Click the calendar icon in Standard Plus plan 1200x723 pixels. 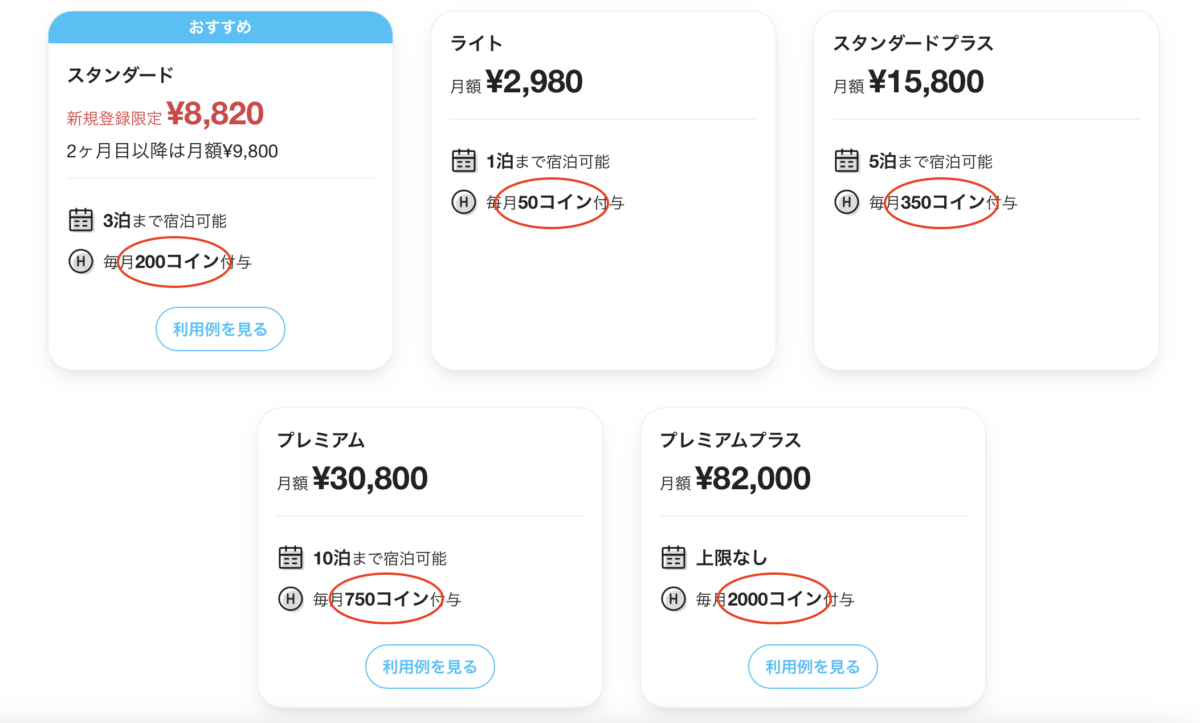point(847,161)
